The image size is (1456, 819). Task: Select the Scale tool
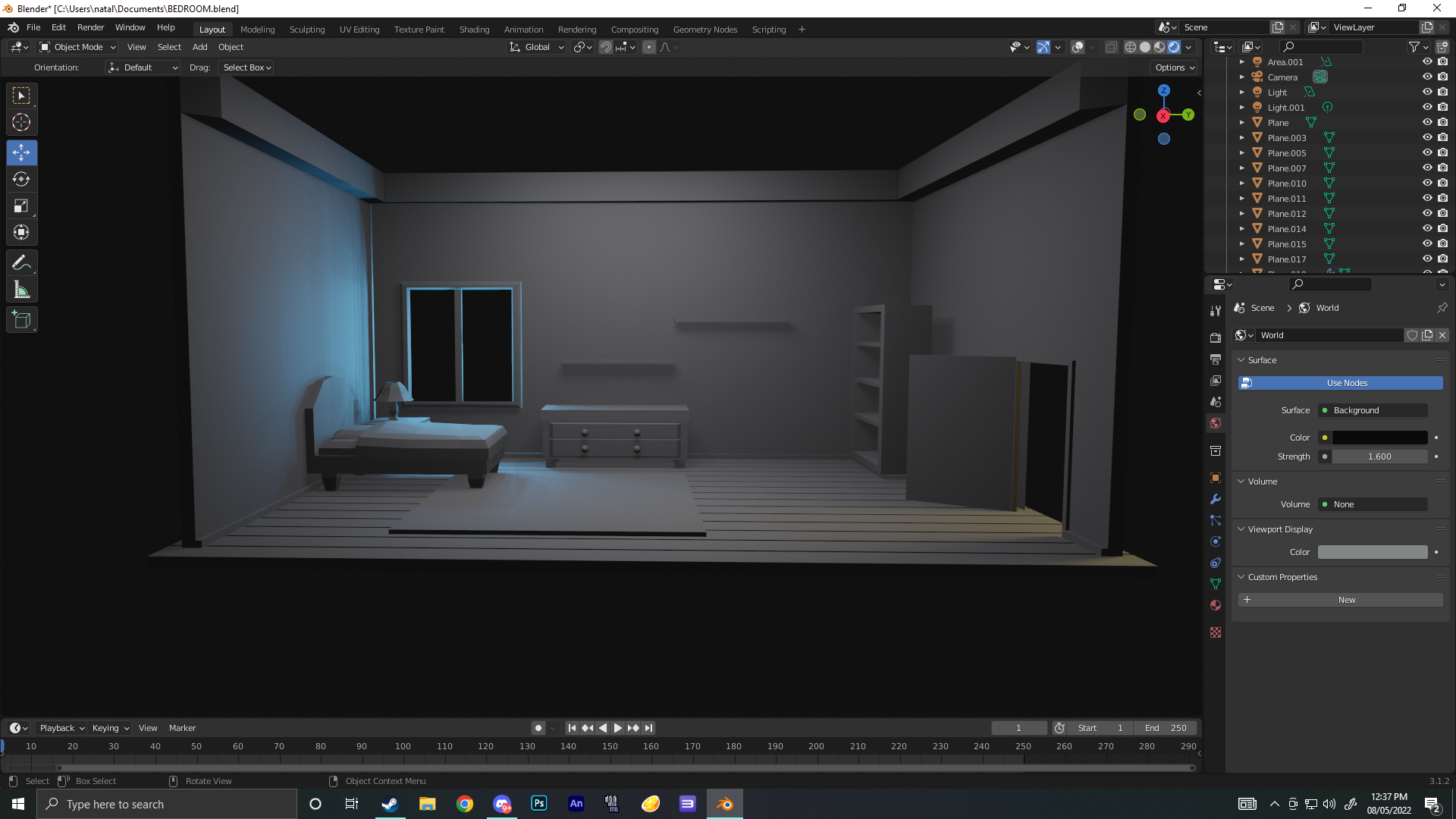[21, 206]
